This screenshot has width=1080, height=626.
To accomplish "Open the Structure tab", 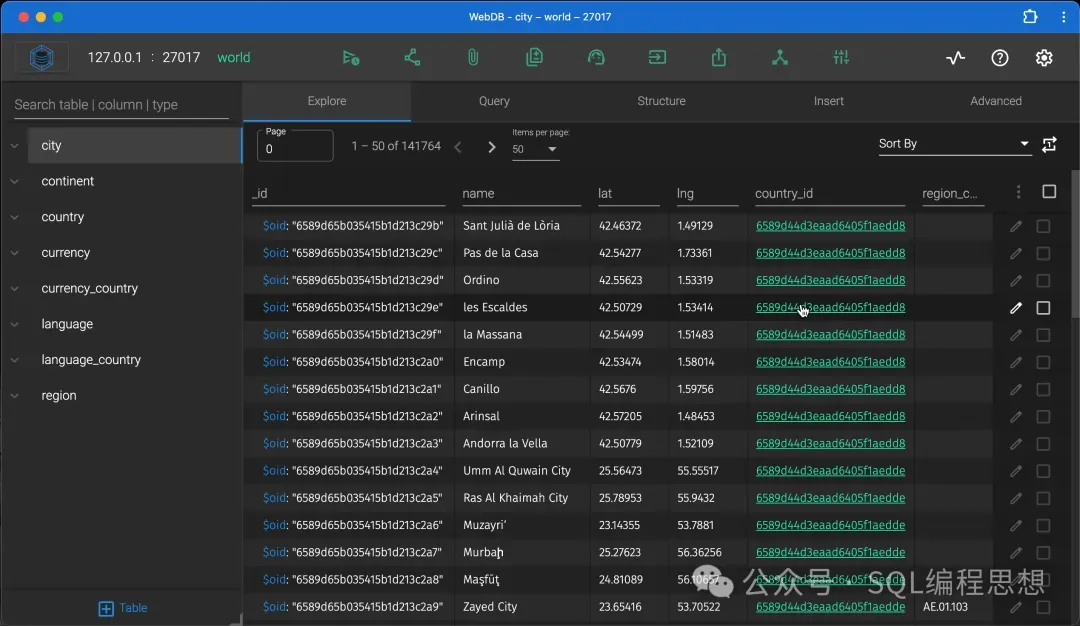I will [x=661, y=101].
